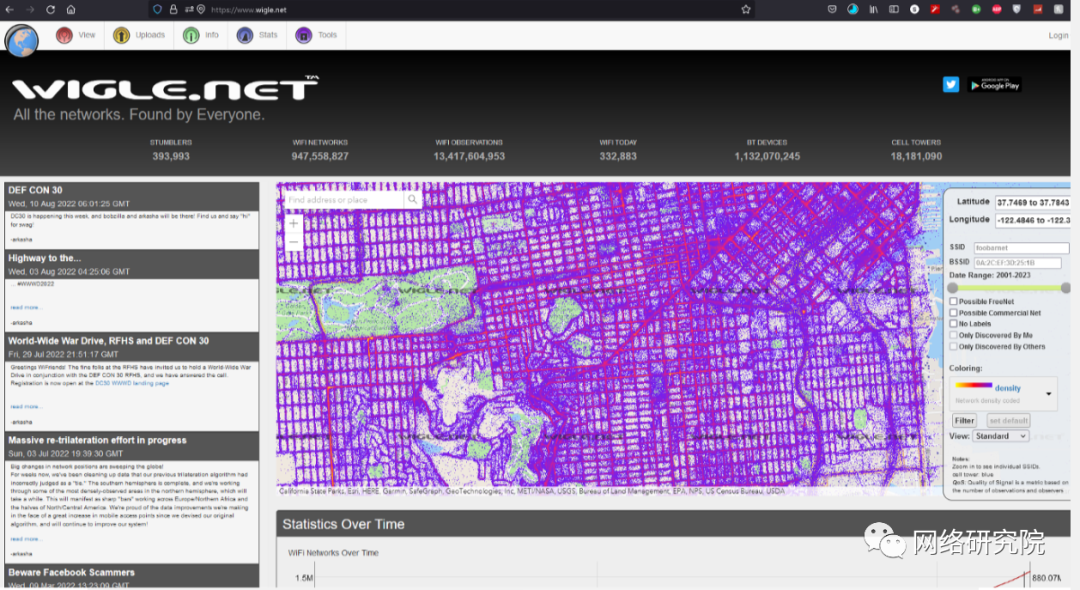Open the Pocket save icon
The width and height of the screenshot is (1080, 590).
point(832,10)
